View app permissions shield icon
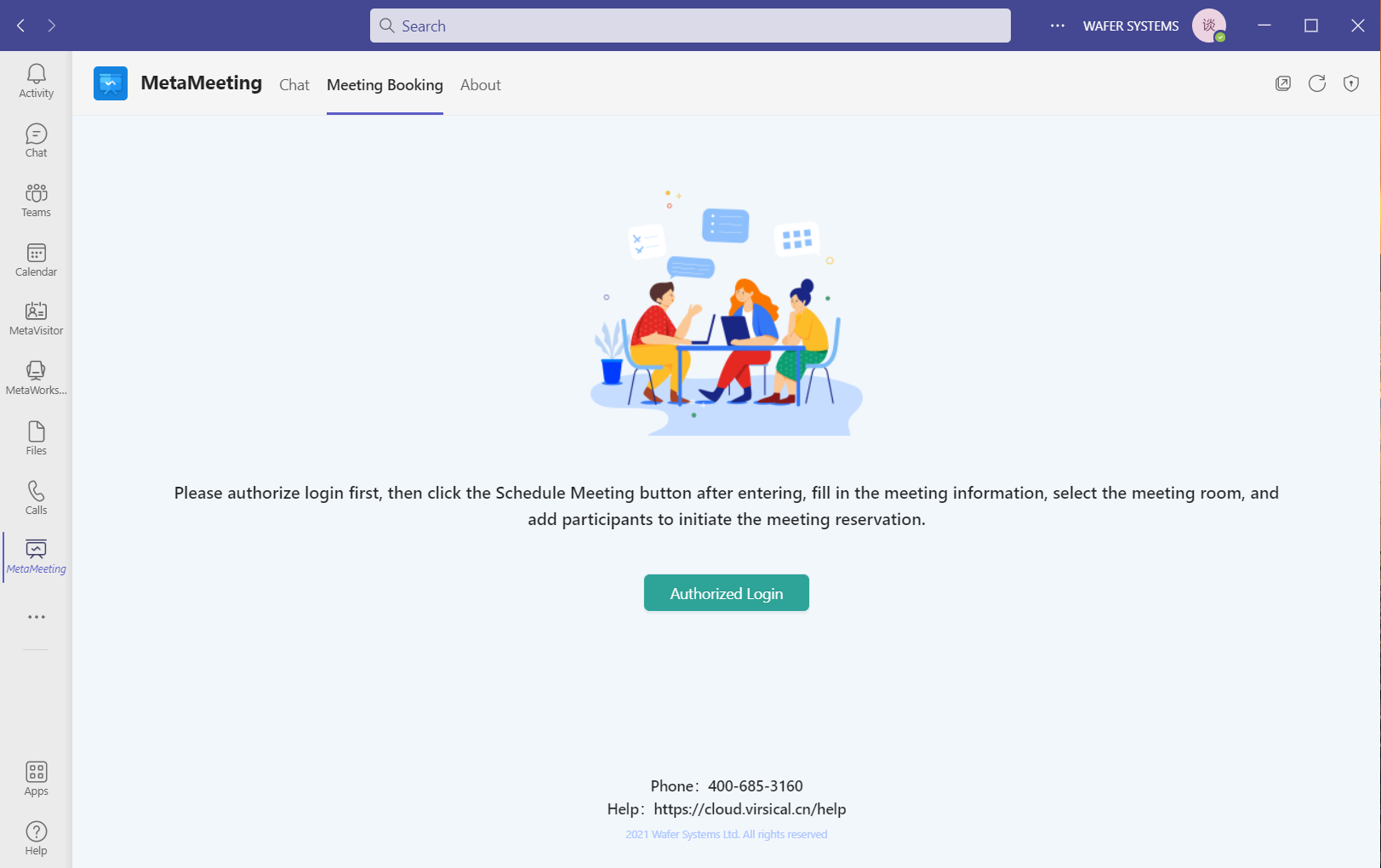Viewport: 1381px width, 868px height. (1351, 83)
